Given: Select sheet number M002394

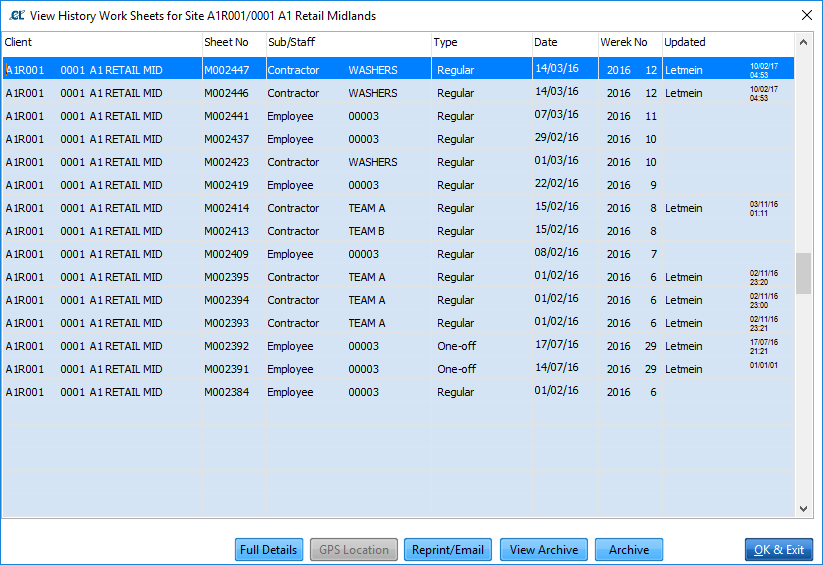Looking at the screenshot, I should click(227, 300).
